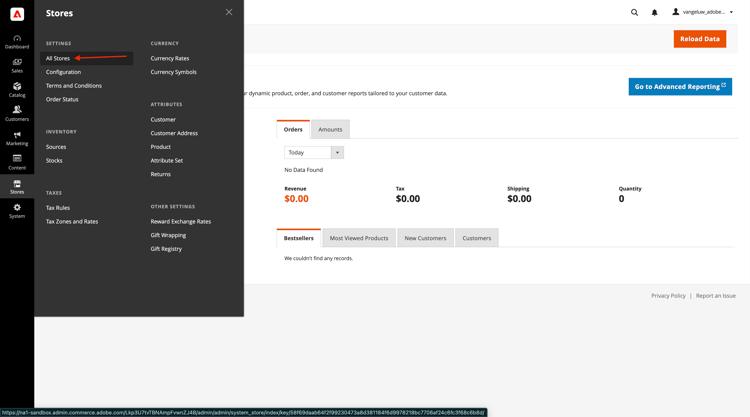The image size is (750, 417).
Task: Open the System gear menu
Action: coord(17,211)
